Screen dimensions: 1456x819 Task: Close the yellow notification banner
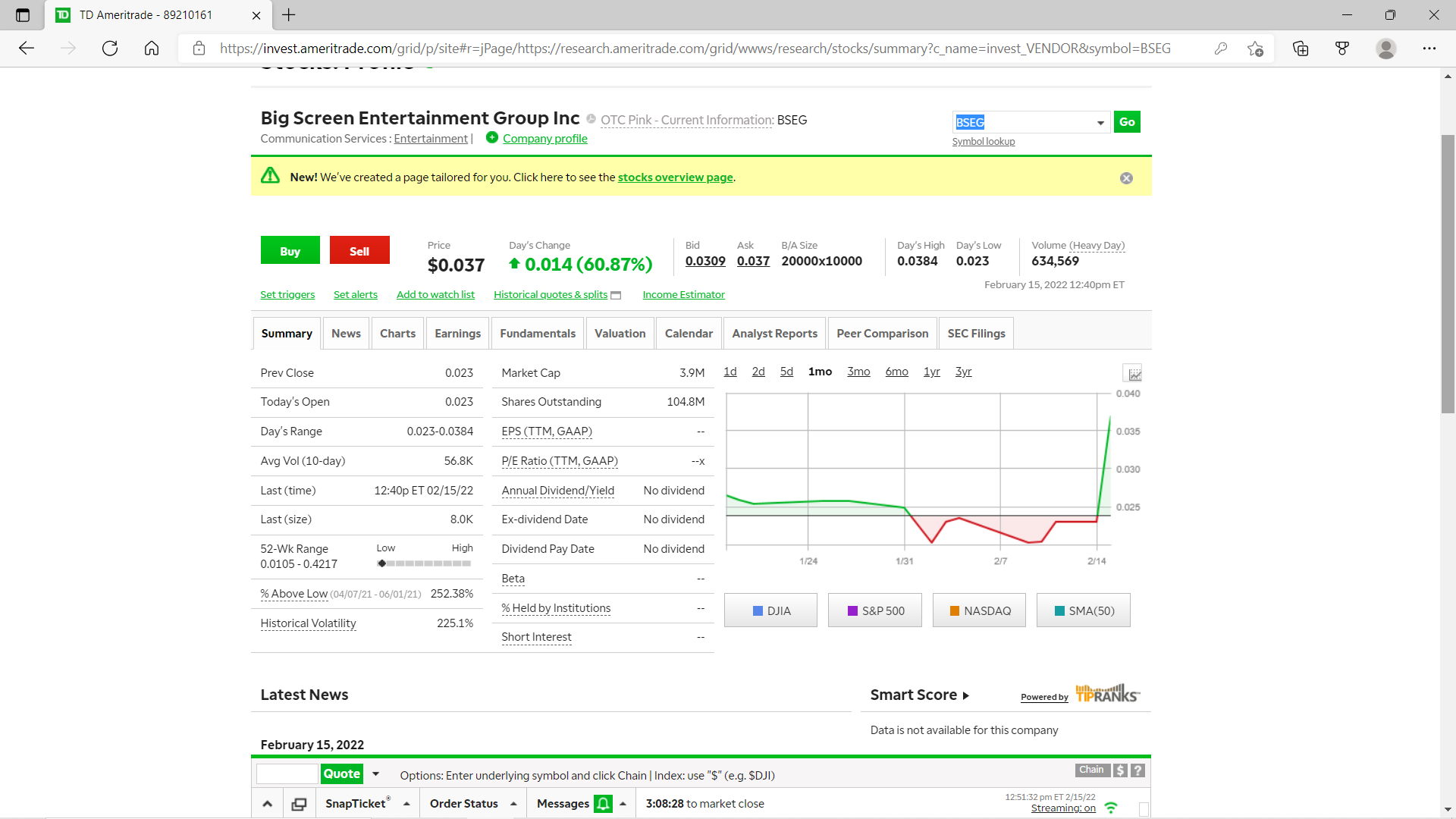point(1126,178)
